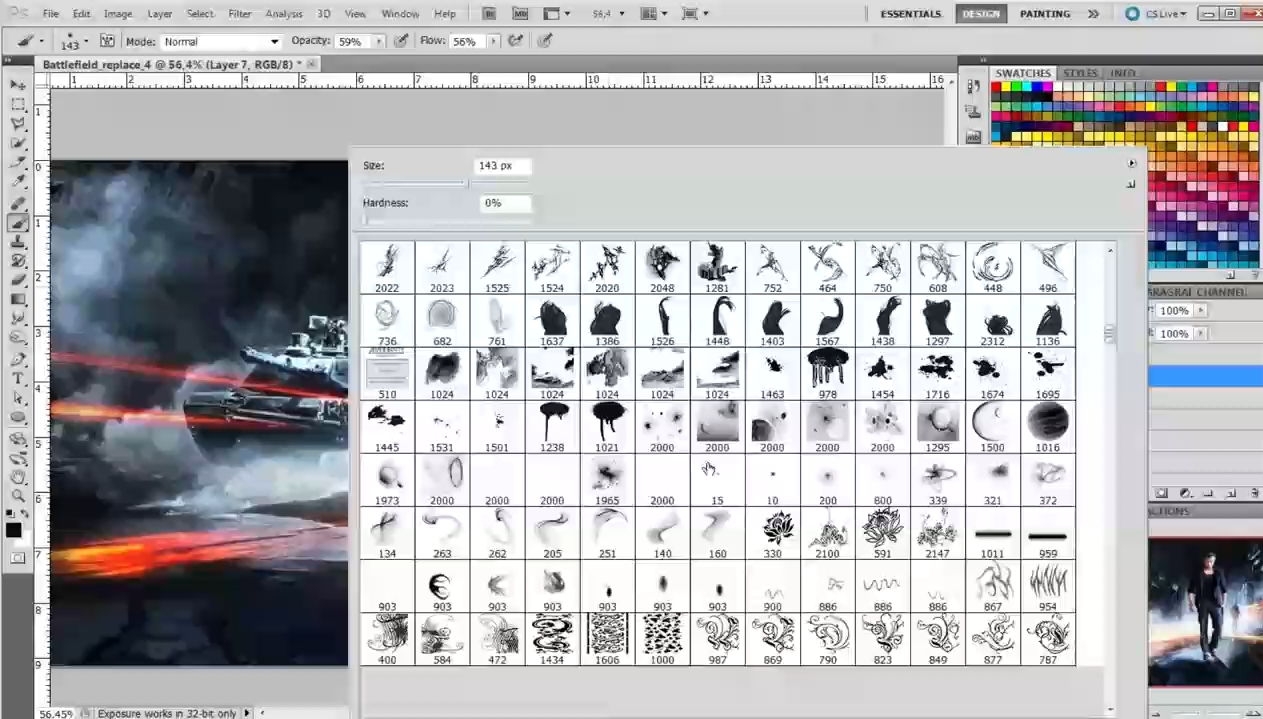1263x719 pixels.
Task: Open the CS Live button
Action: coord(1157,14)
